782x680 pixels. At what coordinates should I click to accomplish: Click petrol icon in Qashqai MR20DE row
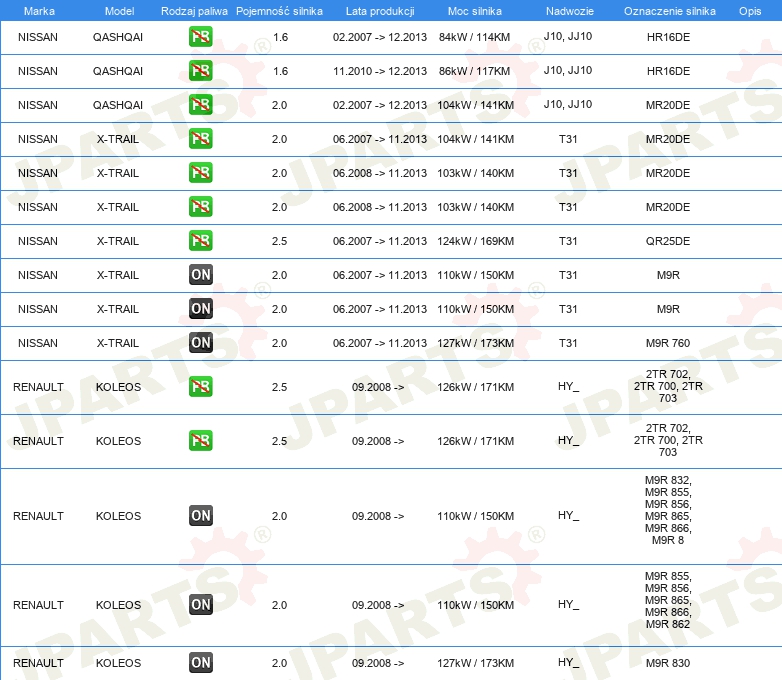coord(200,105)
